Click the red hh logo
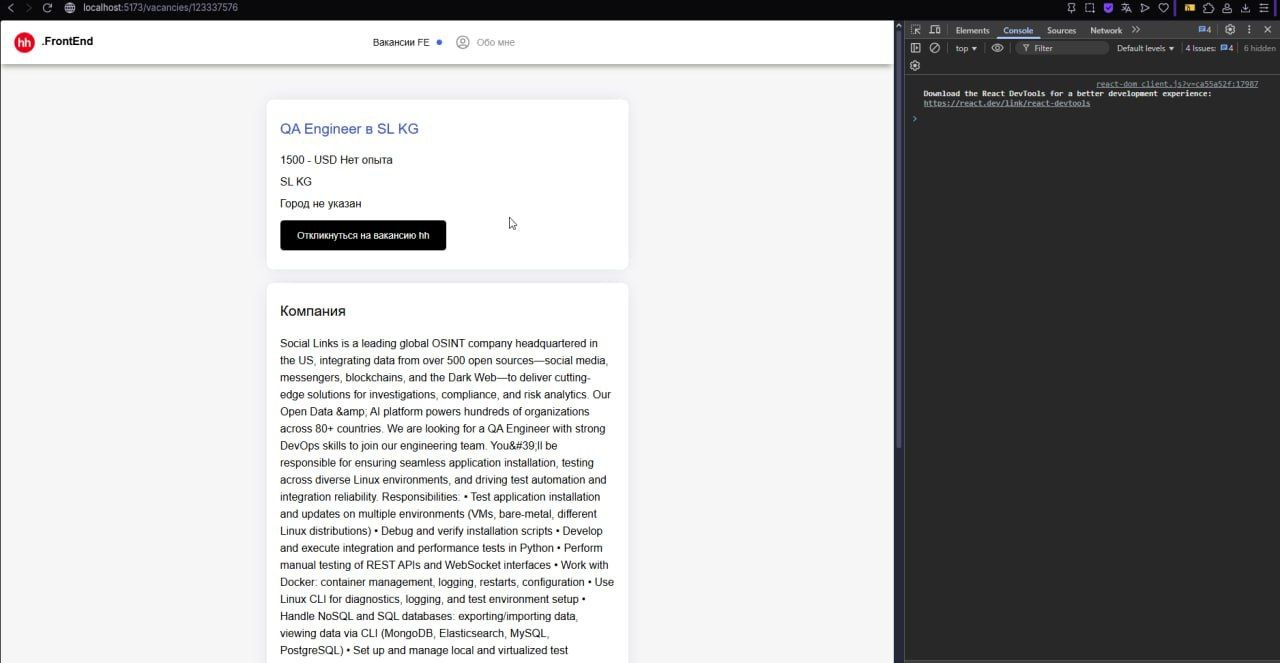Image resolution: width=1280 pixels, height=663 pixels. 24,42
